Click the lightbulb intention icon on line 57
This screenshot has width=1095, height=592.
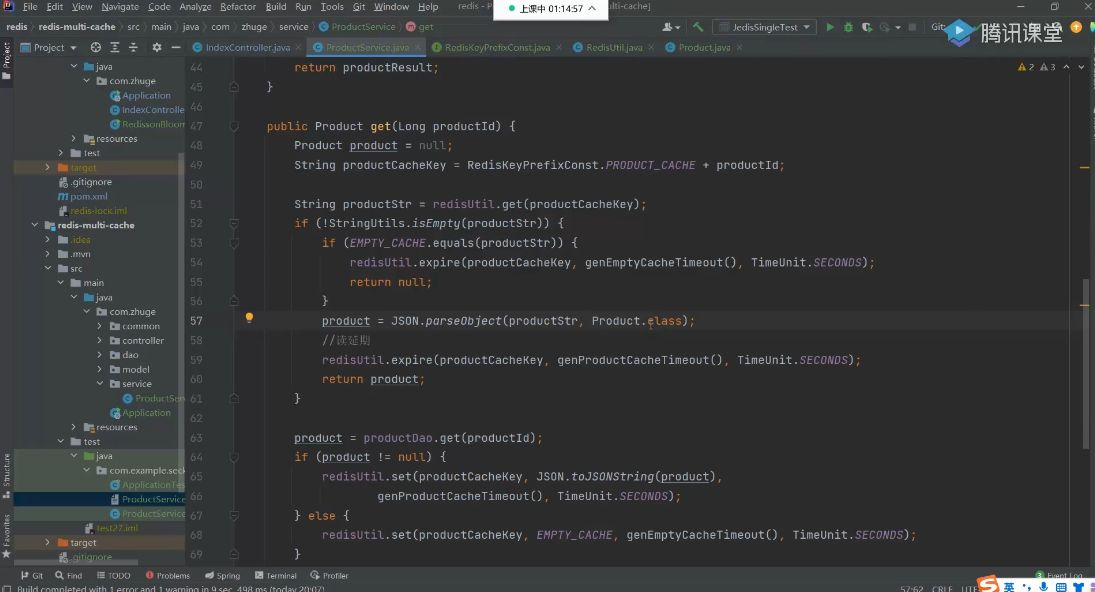(x=249, y=319)
